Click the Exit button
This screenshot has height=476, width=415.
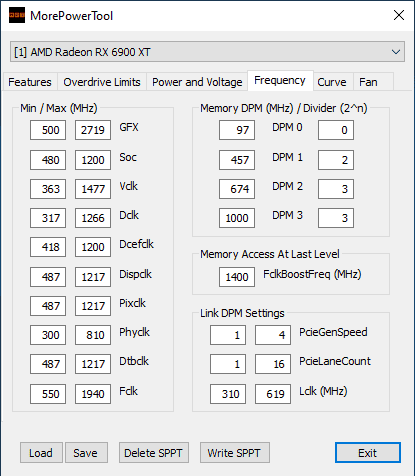click(368, 453)
